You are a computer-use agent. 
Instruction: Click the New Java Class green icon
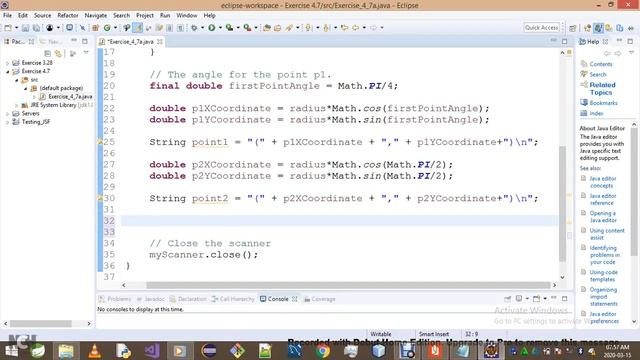(x=107, y=28)
